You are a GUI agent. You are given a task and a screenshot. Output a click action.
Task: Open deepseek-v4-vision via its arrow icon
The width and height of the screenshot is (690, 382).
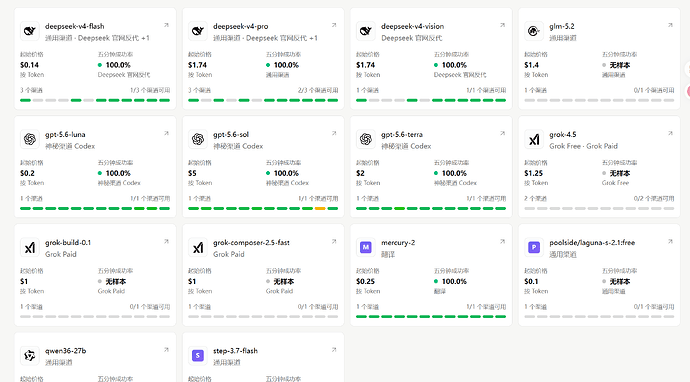pos(503,25)
